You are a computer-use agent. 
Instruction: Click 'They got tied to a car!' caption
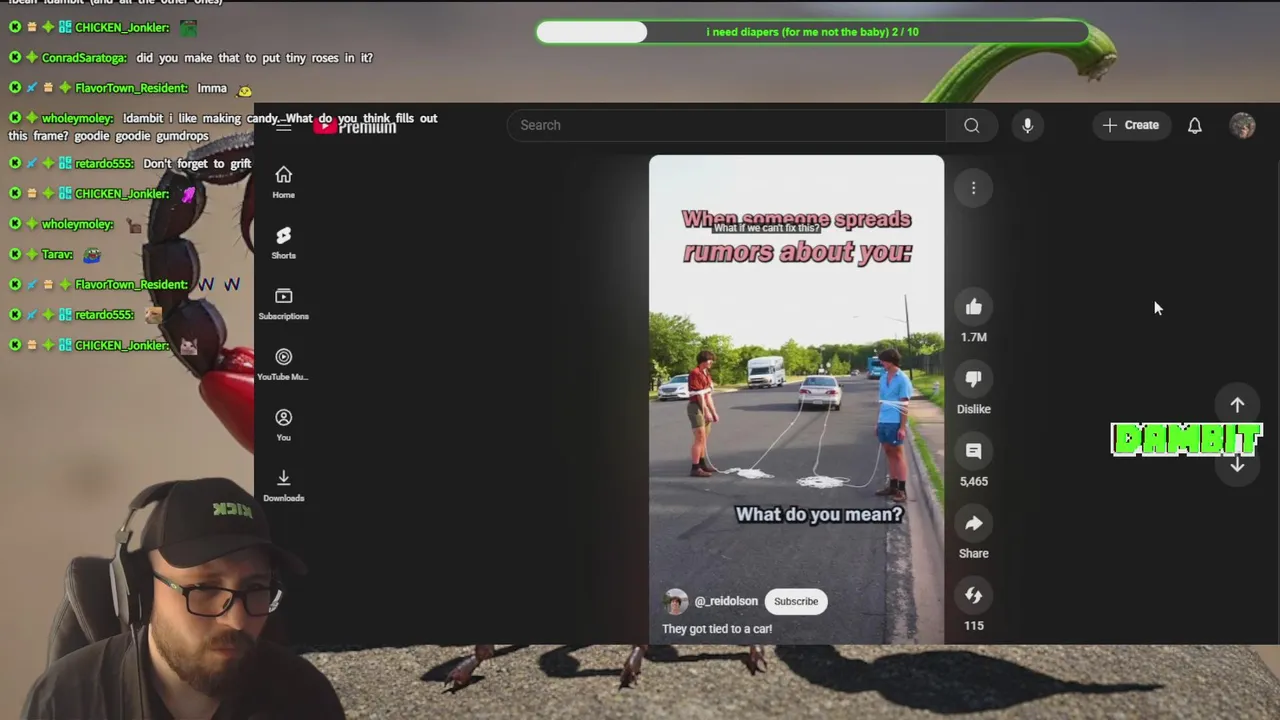pos(717,629)
